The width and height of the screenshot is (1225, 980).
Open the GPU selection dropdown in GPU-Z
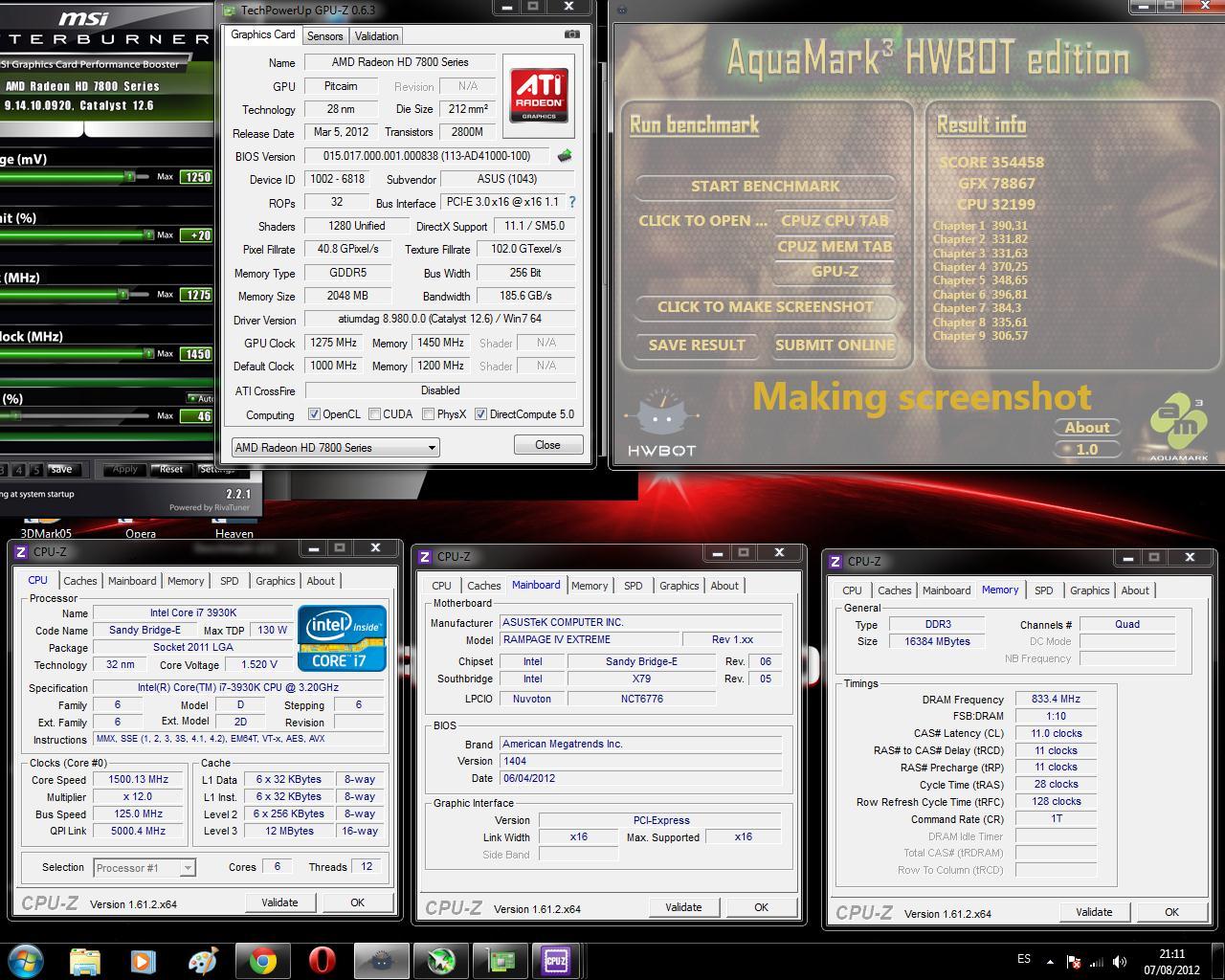coord(335,447)
